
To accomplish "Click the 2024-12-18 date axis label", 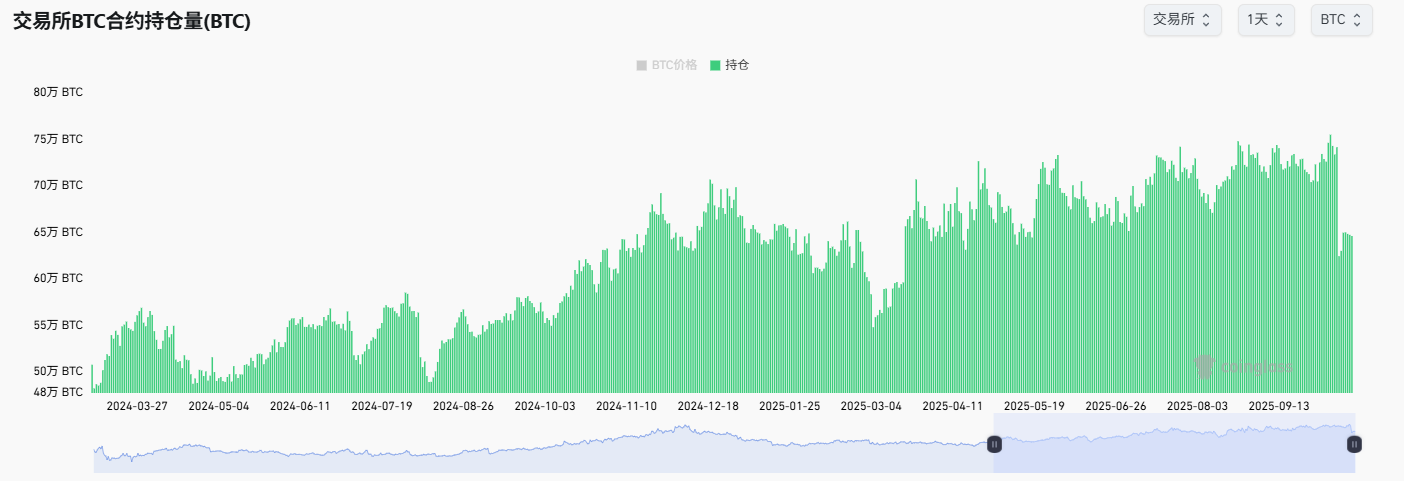I will pyautogui.click(x=708, y=406).
